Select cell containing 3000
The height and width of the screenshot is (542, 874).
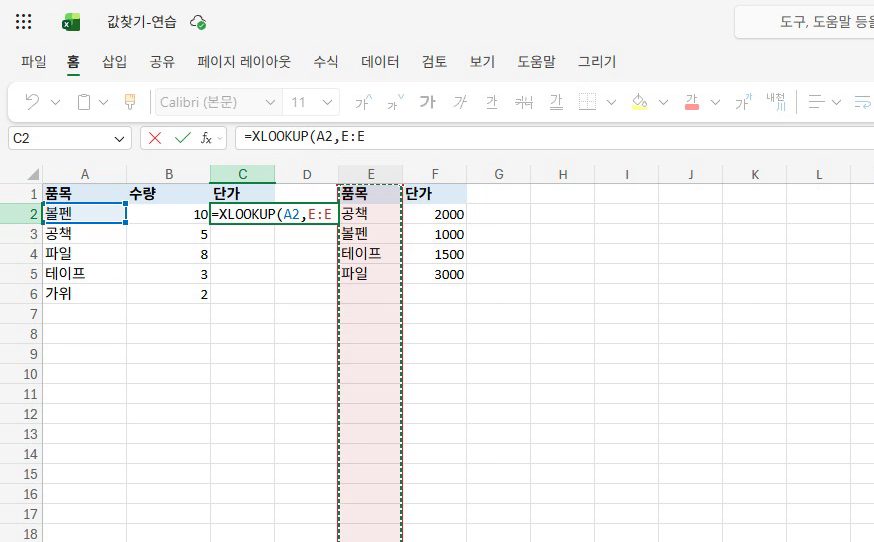pyautogui.click(x=435, y=274)
